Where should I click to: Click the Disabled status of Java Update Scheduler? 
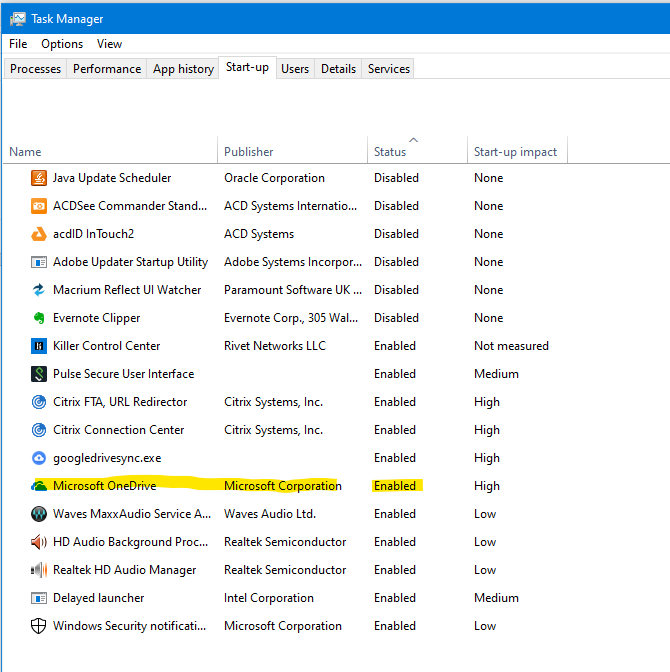397,178
